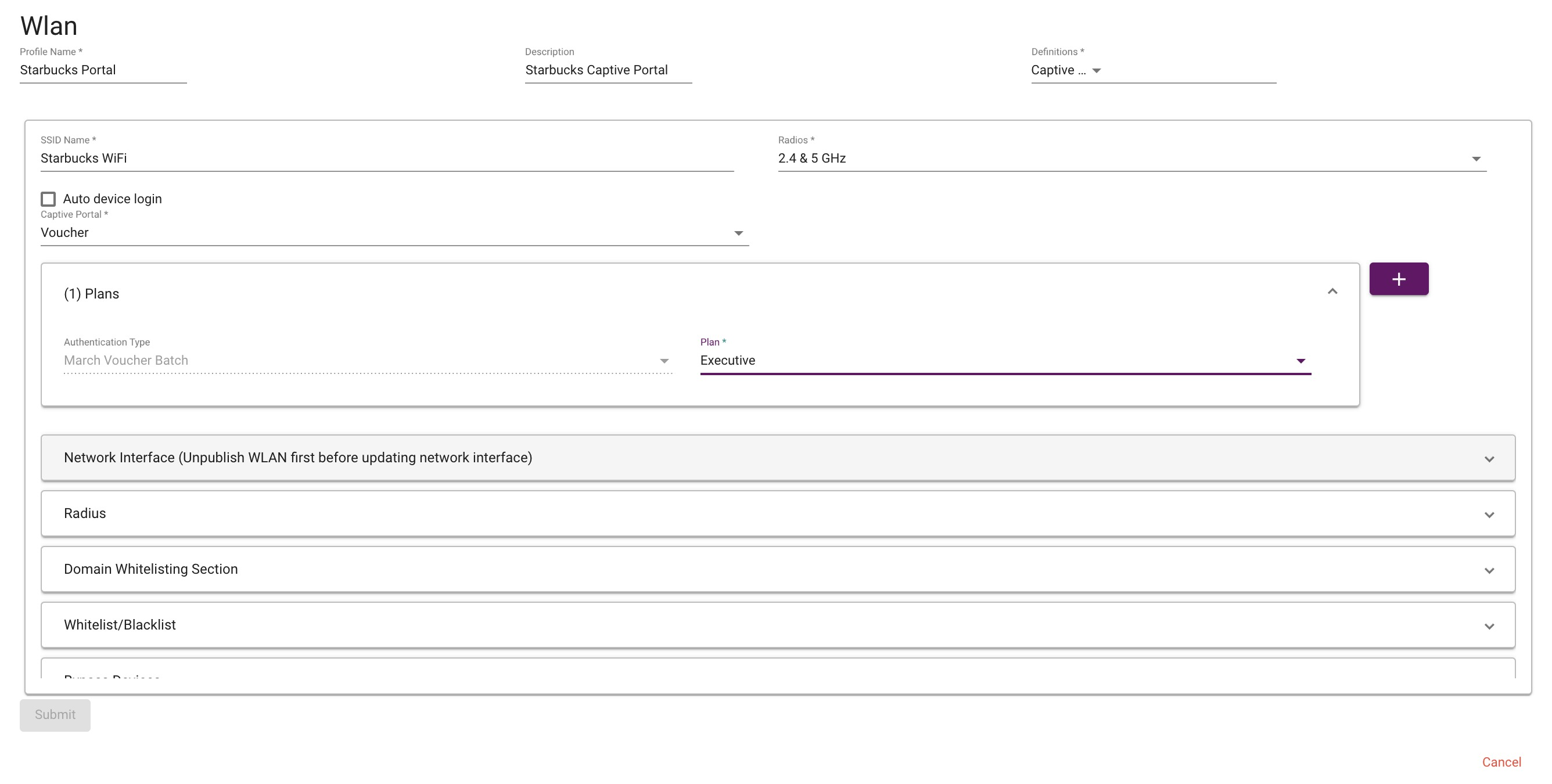Expand the Domain Whitelisting Section
The height and width of the screenshot is (784, 1552).
tap(778, 570)
